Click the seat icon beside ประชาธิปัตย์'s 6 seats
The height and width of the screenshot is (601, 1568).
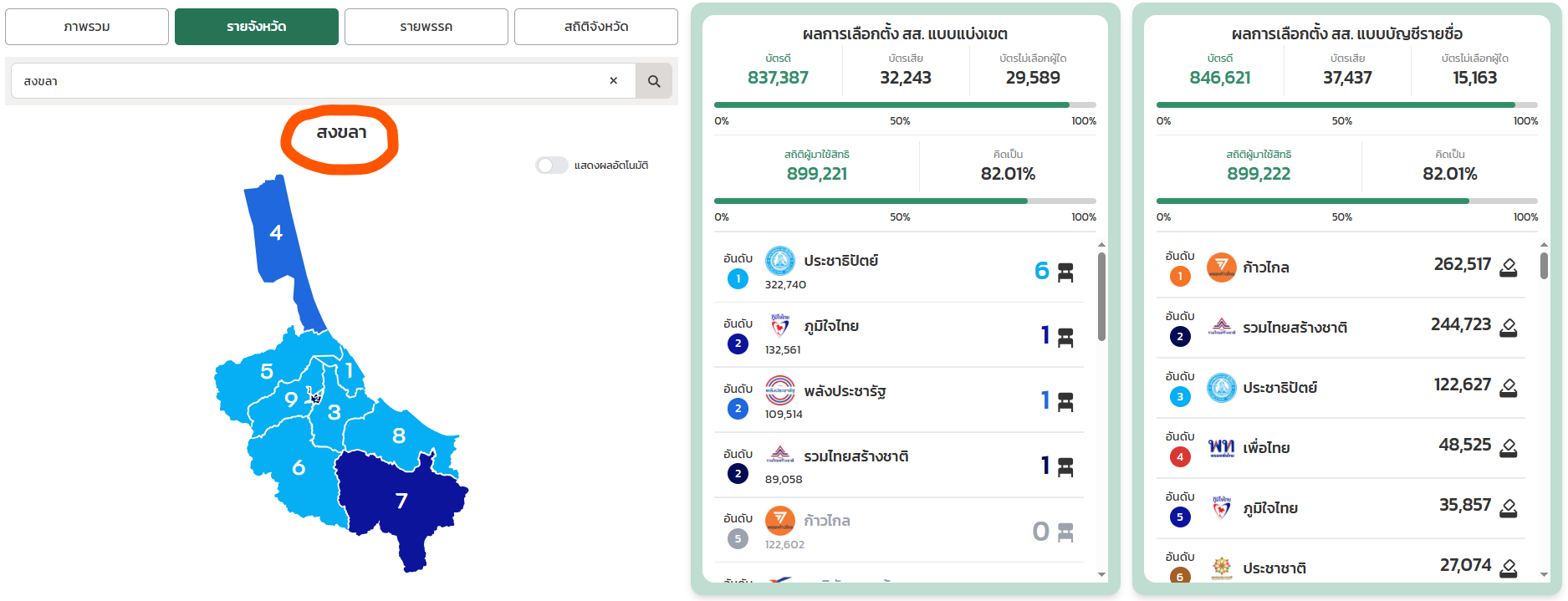point(1065,272)
